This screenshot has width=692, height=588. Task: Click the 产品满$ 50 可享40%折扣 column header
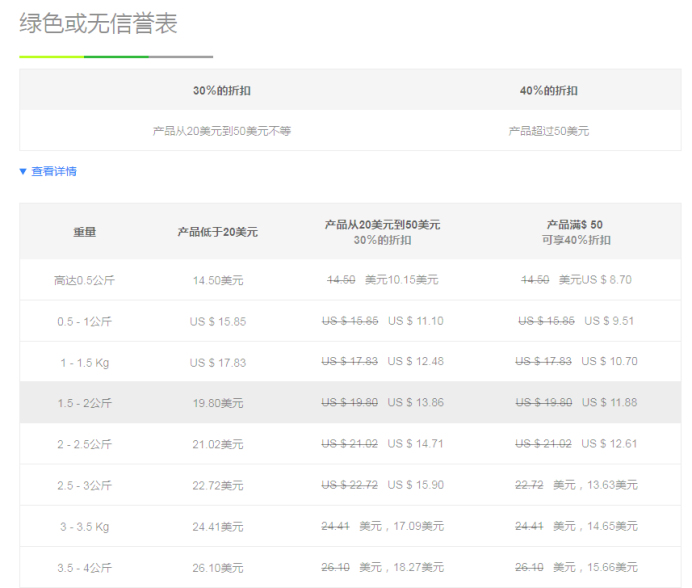(576, 232)
